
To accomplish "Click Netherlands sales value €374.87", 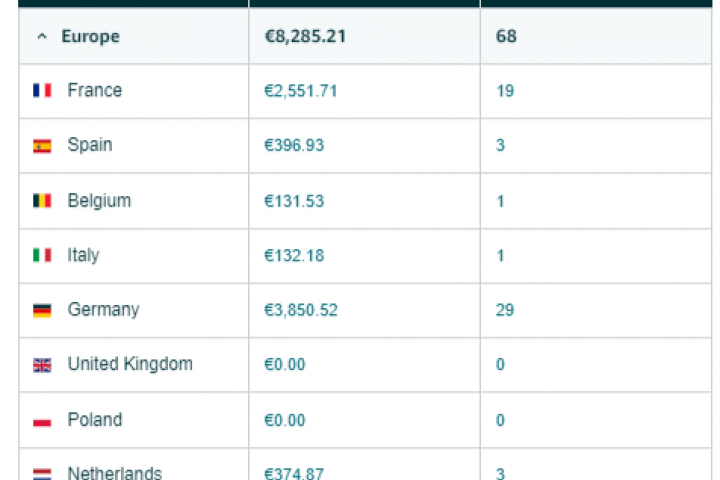I will coord(294,473).
